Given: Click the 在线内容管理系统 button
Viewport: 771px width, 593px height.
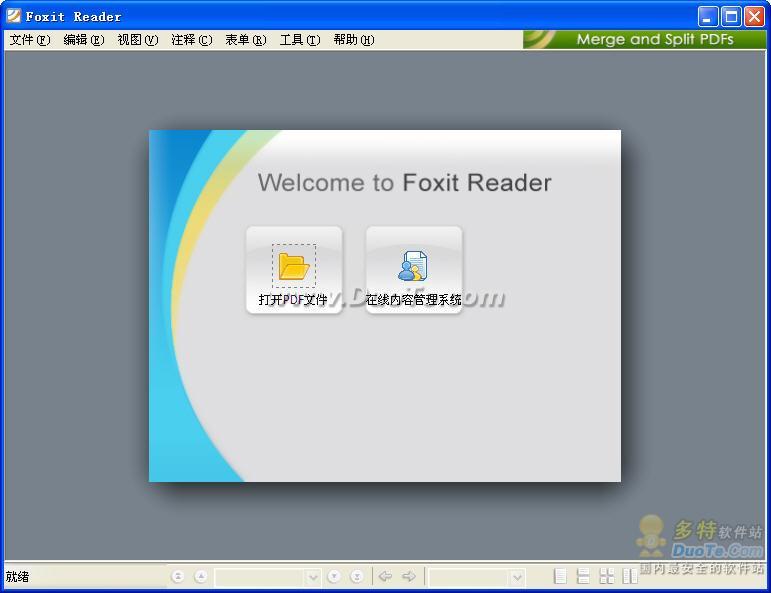Looking at the screenshot, I should [414, 269].
